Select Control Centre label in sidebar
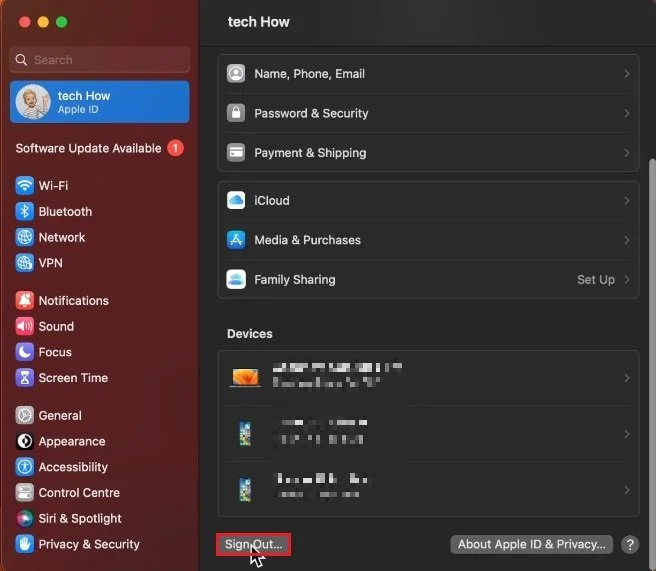 tap(79, 493)
